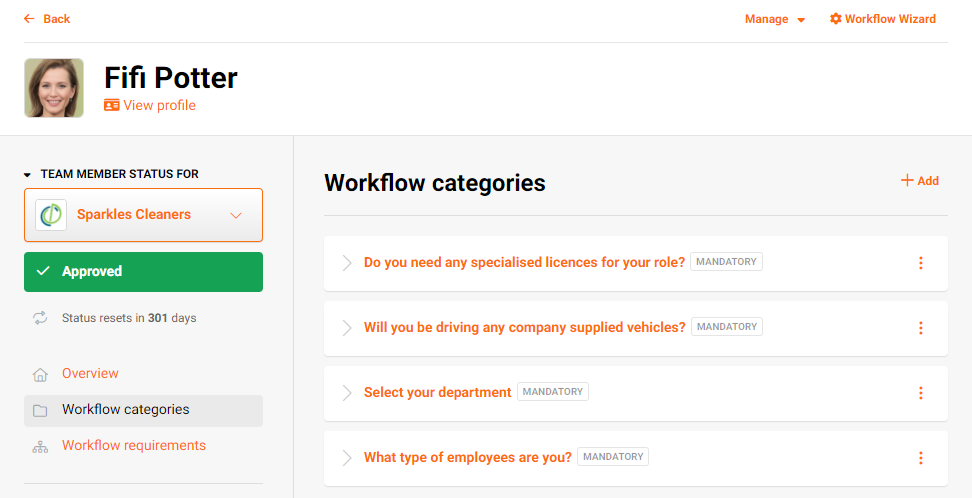The height and width of the screenshot is (498, 972).
Task: Click the 'Status resets in 301 days' text
Action: [x=129, y=318]
